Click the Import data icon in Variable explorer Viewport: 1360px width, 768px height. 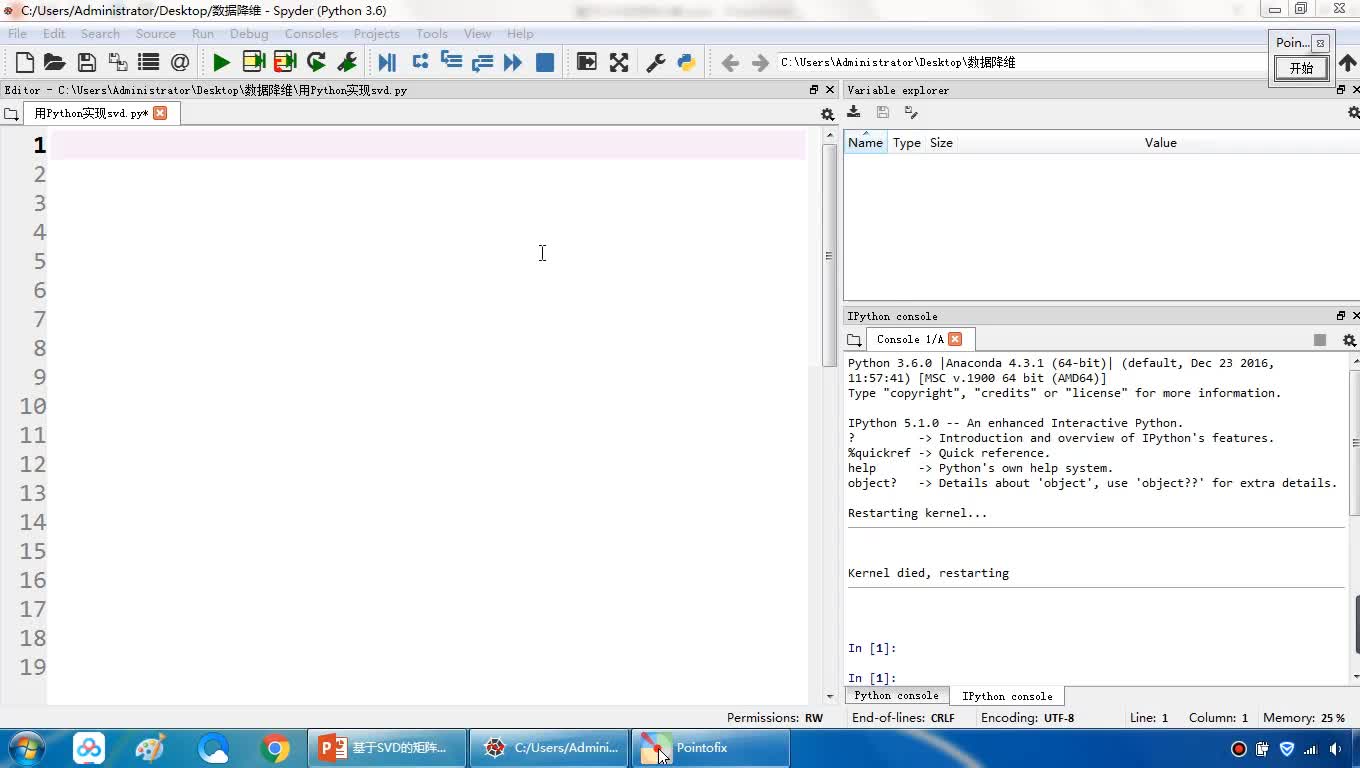point(854,112)
